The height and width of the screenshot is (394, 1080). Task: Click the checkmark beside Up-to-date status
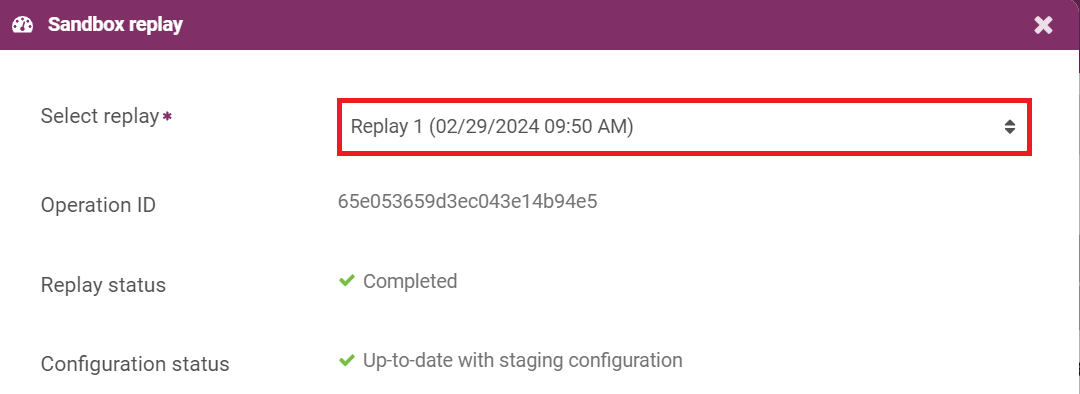point(347,360)
